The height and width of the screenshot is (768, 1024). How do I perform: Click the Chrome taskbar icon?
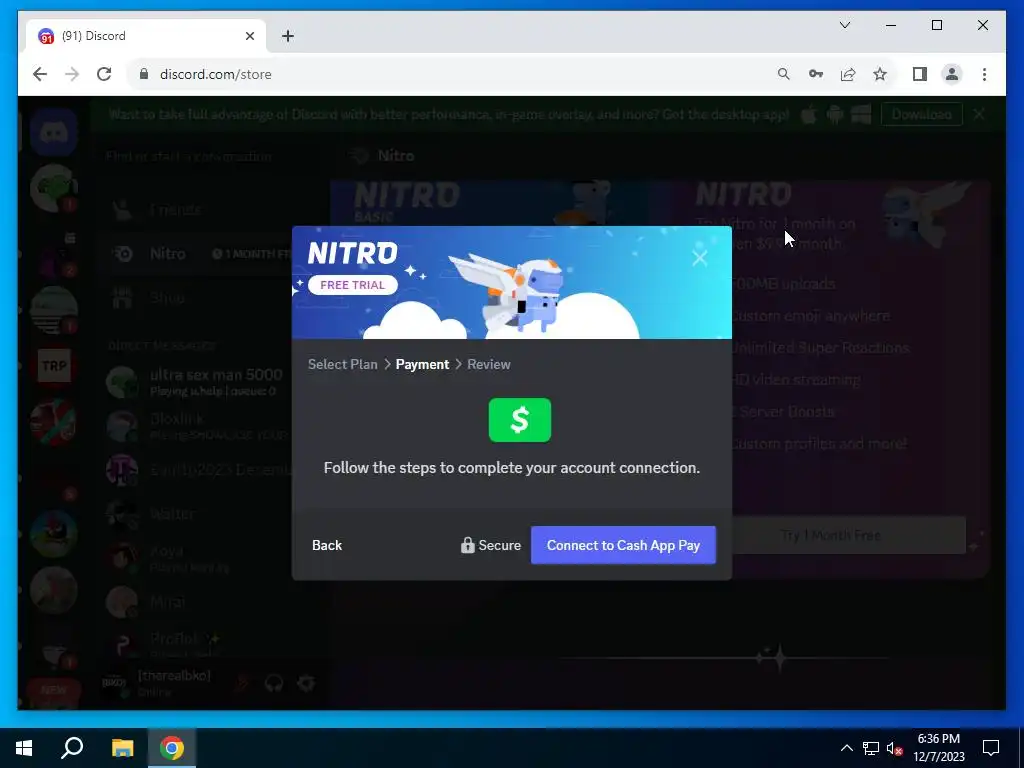coord(172,748)
